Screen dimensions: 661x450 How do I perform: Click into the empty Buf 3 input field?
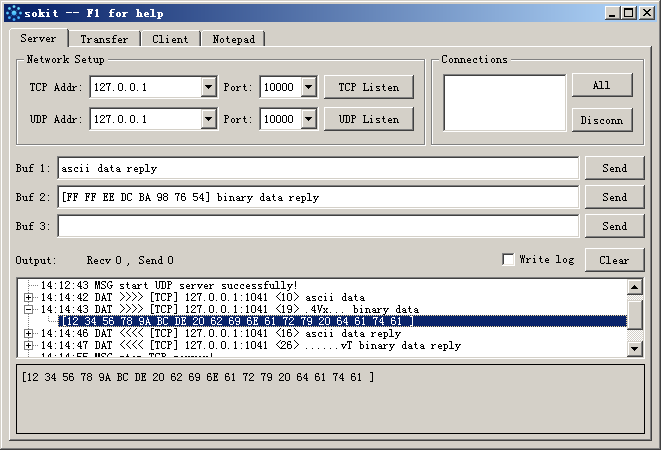pyautogui.click(x=317, y=226)
